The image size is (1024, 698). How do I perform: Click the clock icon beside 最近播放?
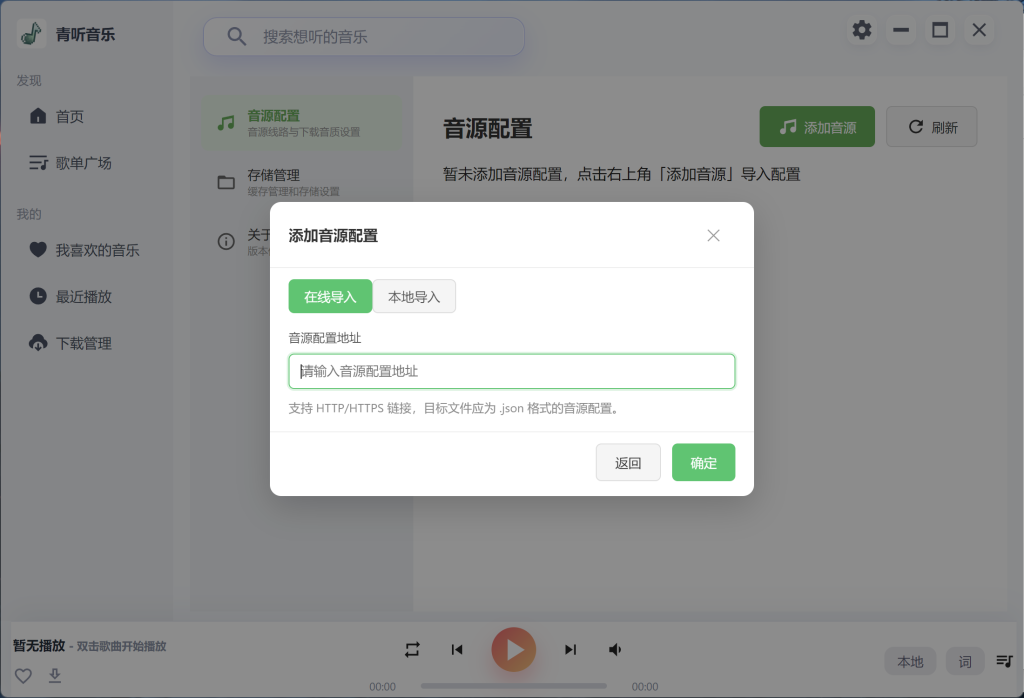click(39, 296)
